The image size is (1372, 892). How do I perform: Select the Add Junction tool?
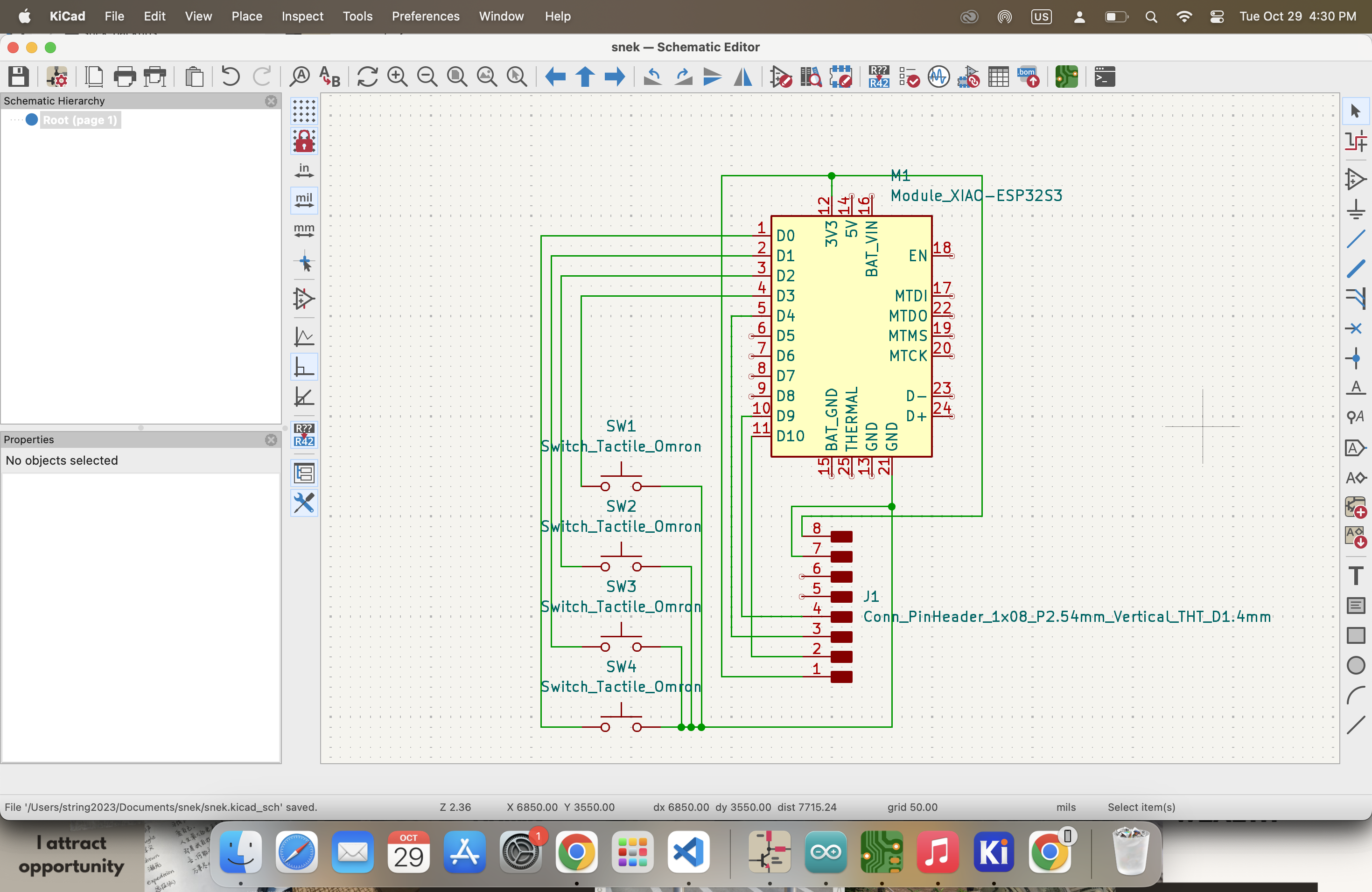tap(1356, 359)
